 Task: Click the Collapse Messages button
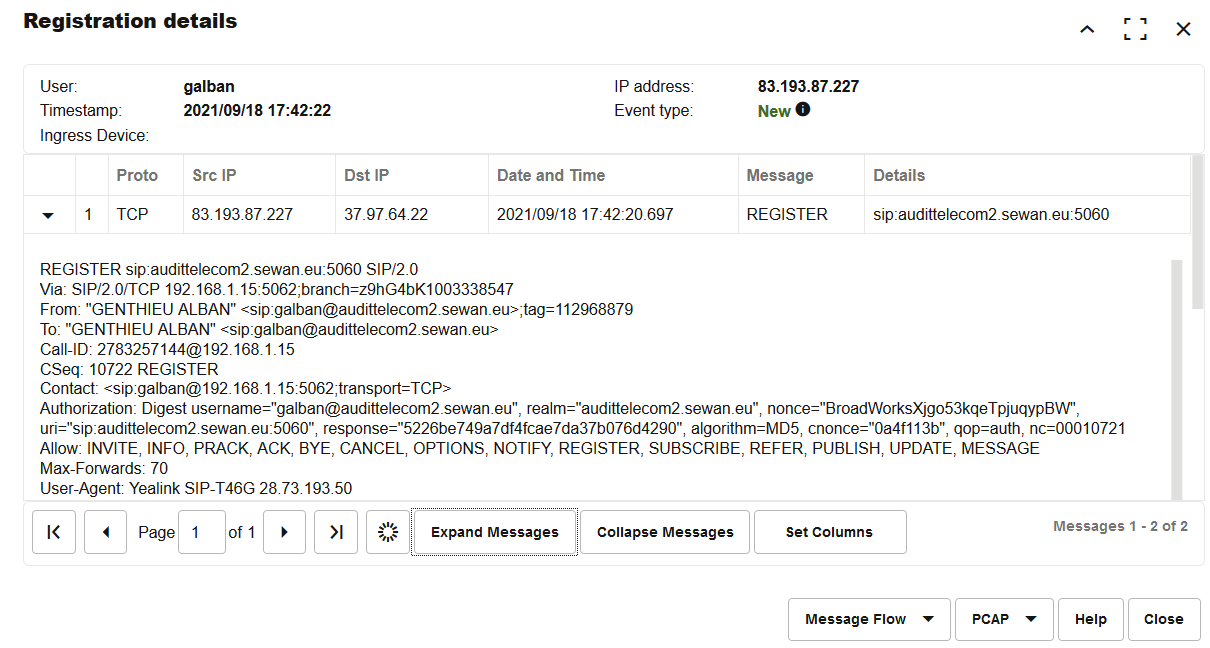(665, 532)
